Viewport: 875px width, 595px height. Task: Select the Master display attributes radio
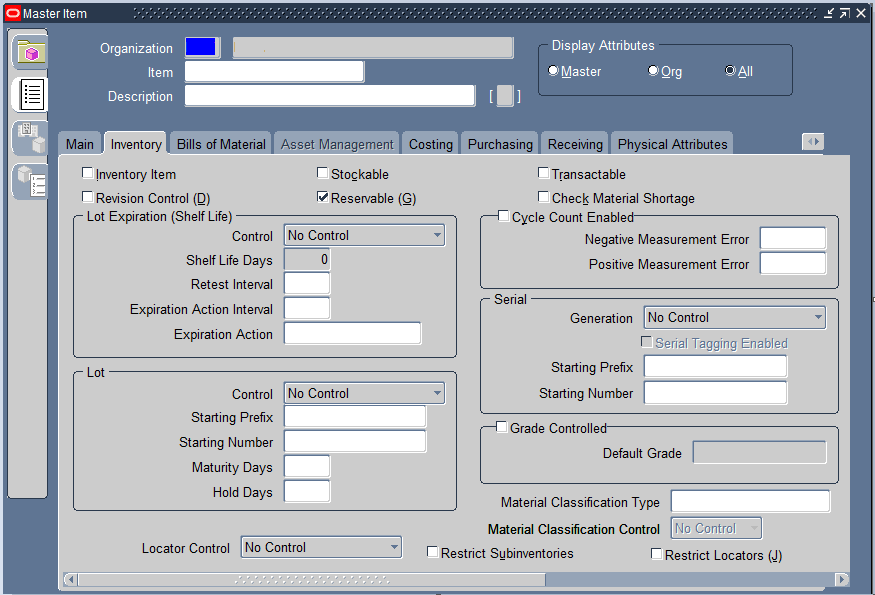tap(553, 71)
